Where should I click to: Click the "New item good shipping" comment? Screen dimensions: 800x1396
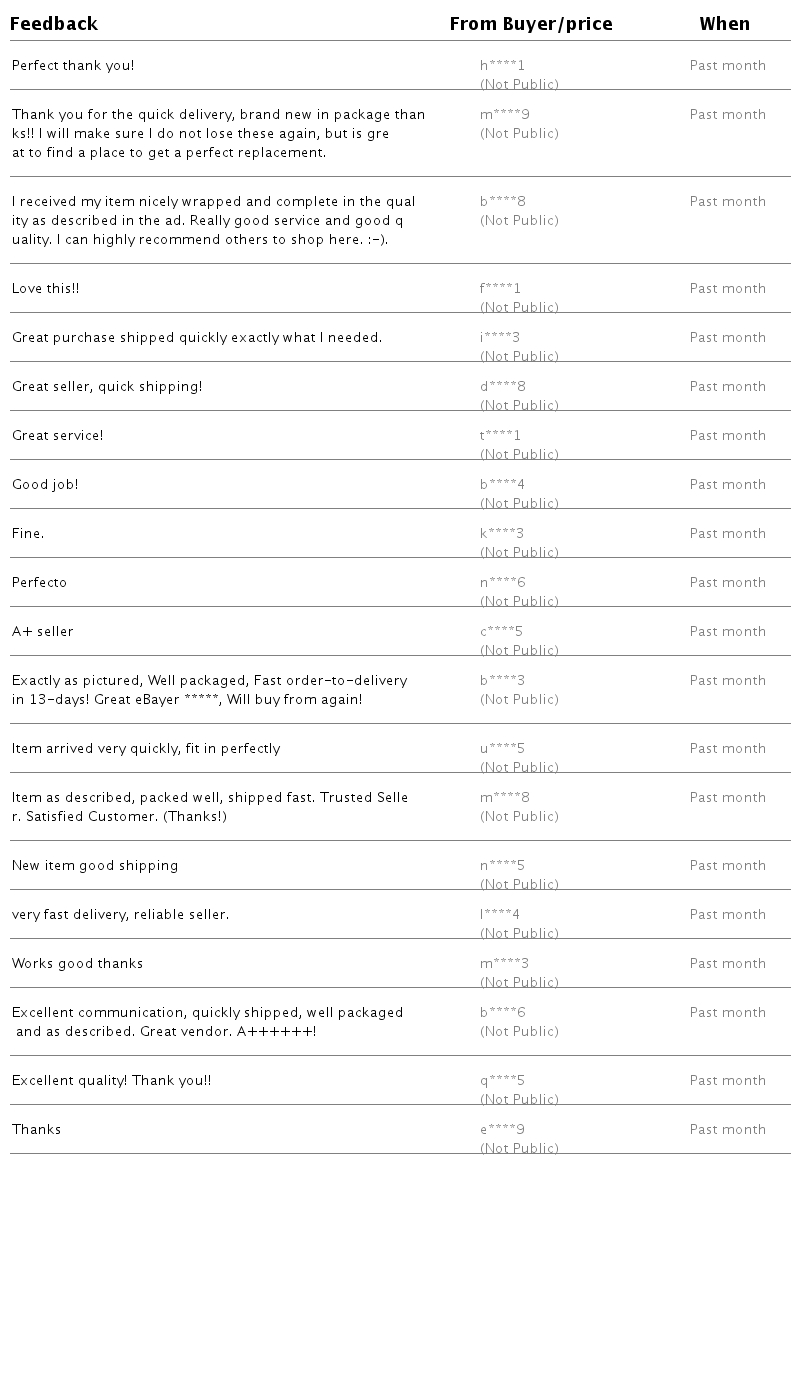pos(95,866)
